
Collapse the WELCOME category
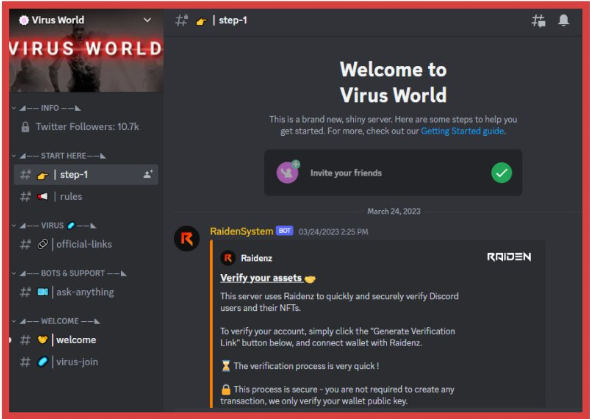pos(56,321)
